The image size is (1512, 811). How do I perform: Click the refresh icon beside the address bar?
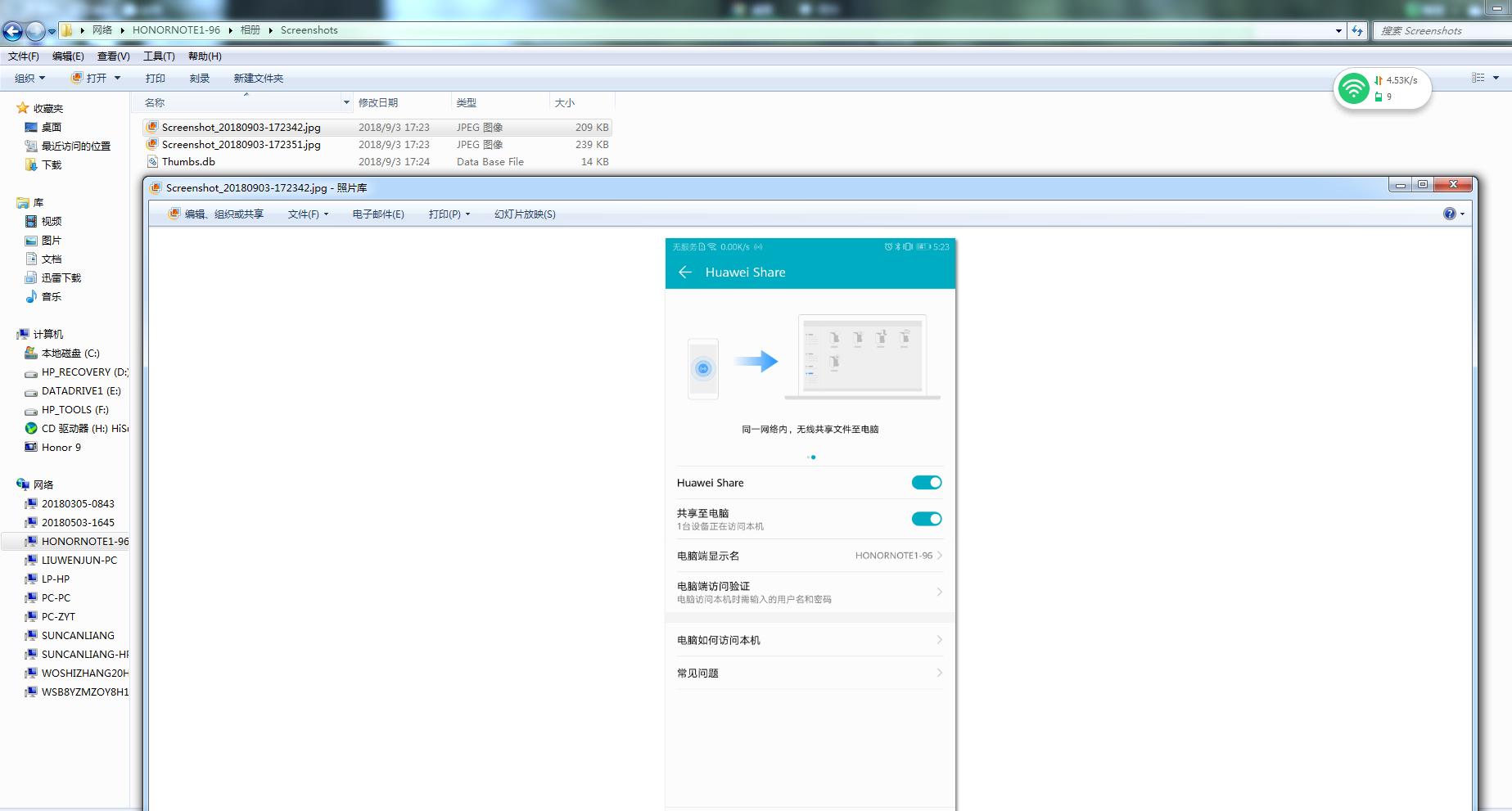(1357, 30)
